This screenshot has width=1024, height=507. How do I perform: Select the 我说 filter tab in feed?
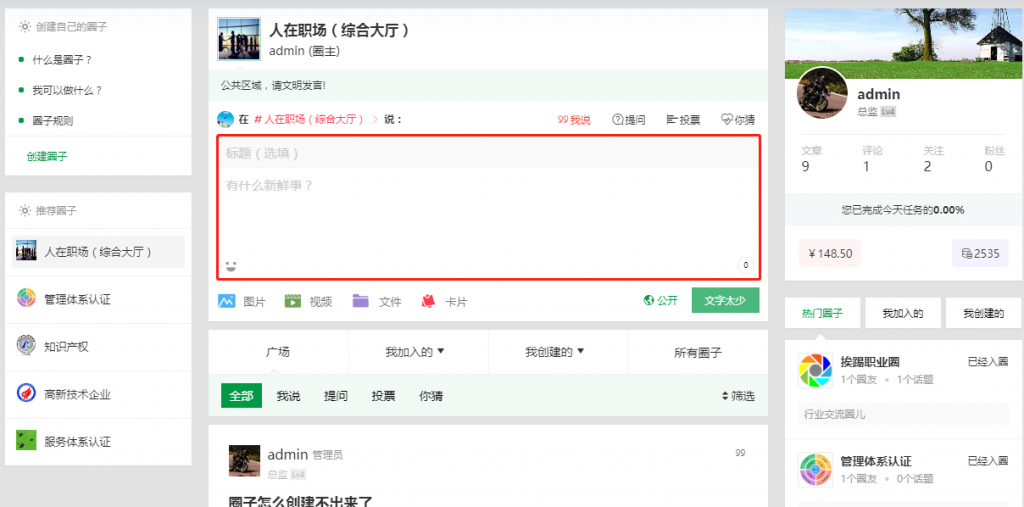tap(288, 396)
